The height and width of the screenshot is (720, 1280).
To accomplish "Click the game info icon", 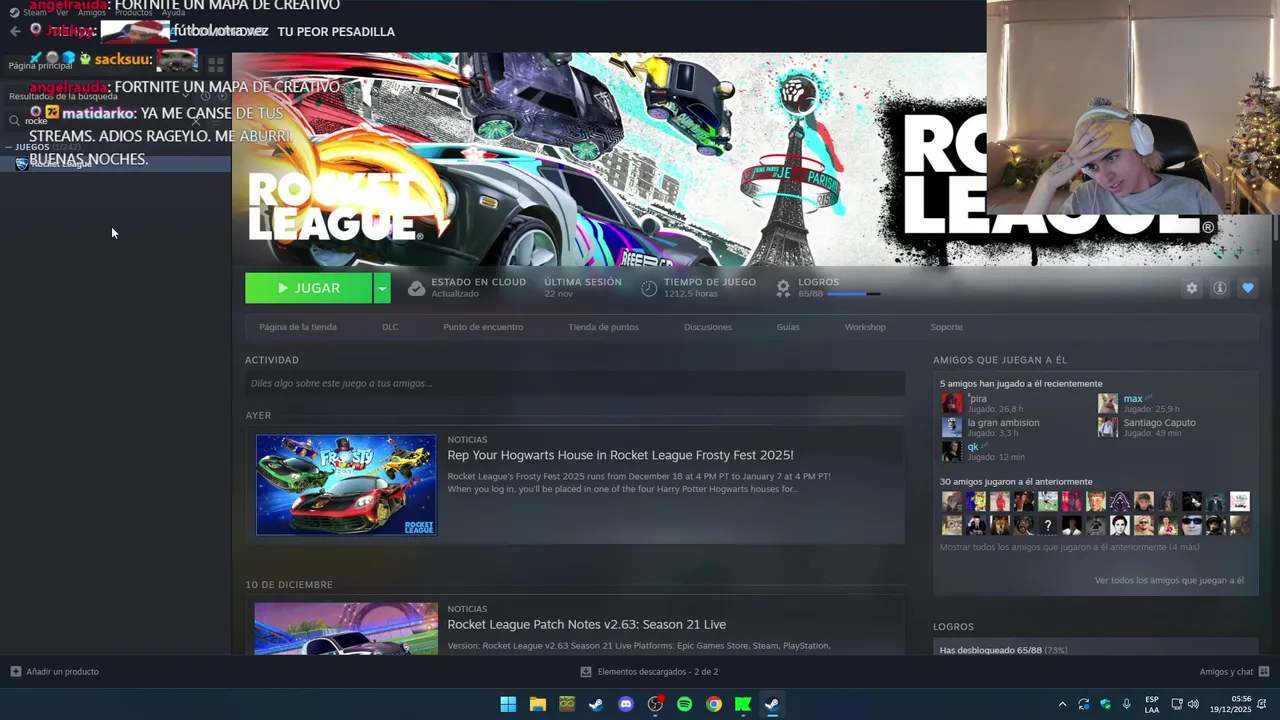I will pyautogui.click(x=1219, y=288).
